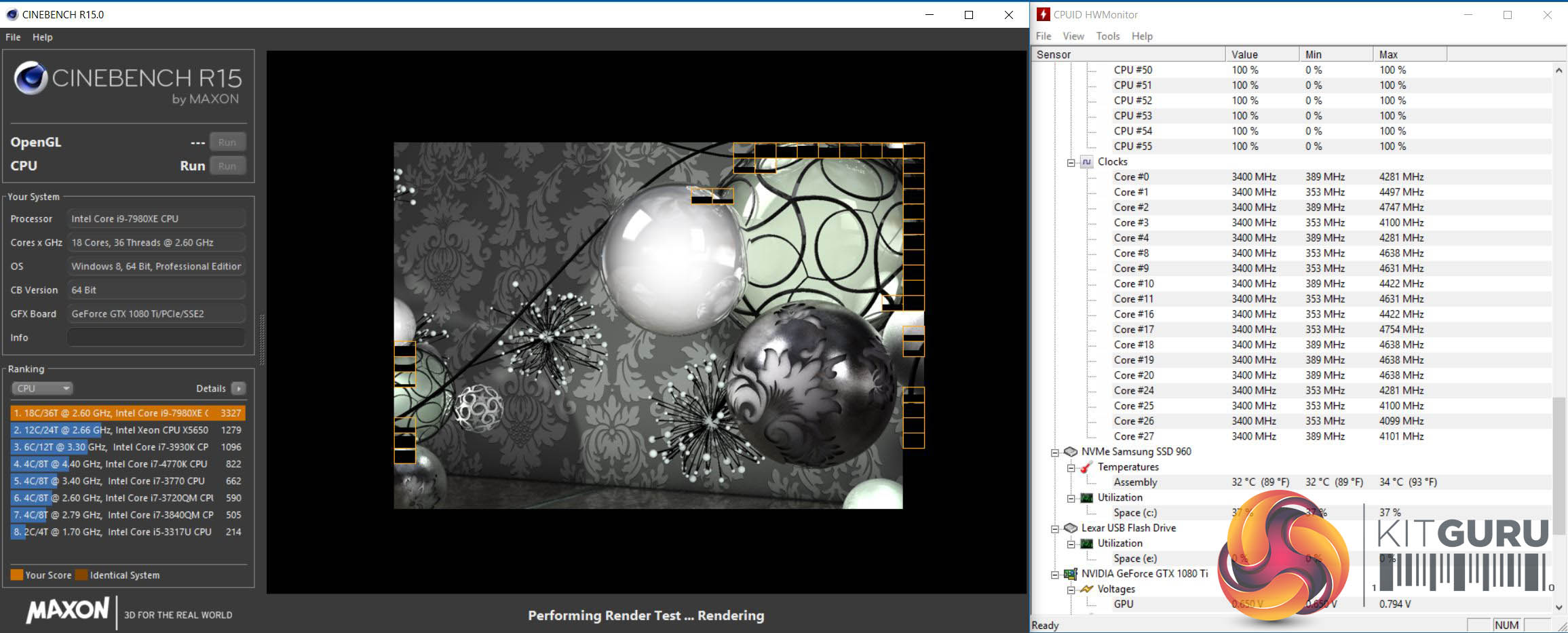Select the Intel Xeon X5650 ranking entry
Image resolution: width=1568 pixels, height=633 pixels.
pos(128,430)
